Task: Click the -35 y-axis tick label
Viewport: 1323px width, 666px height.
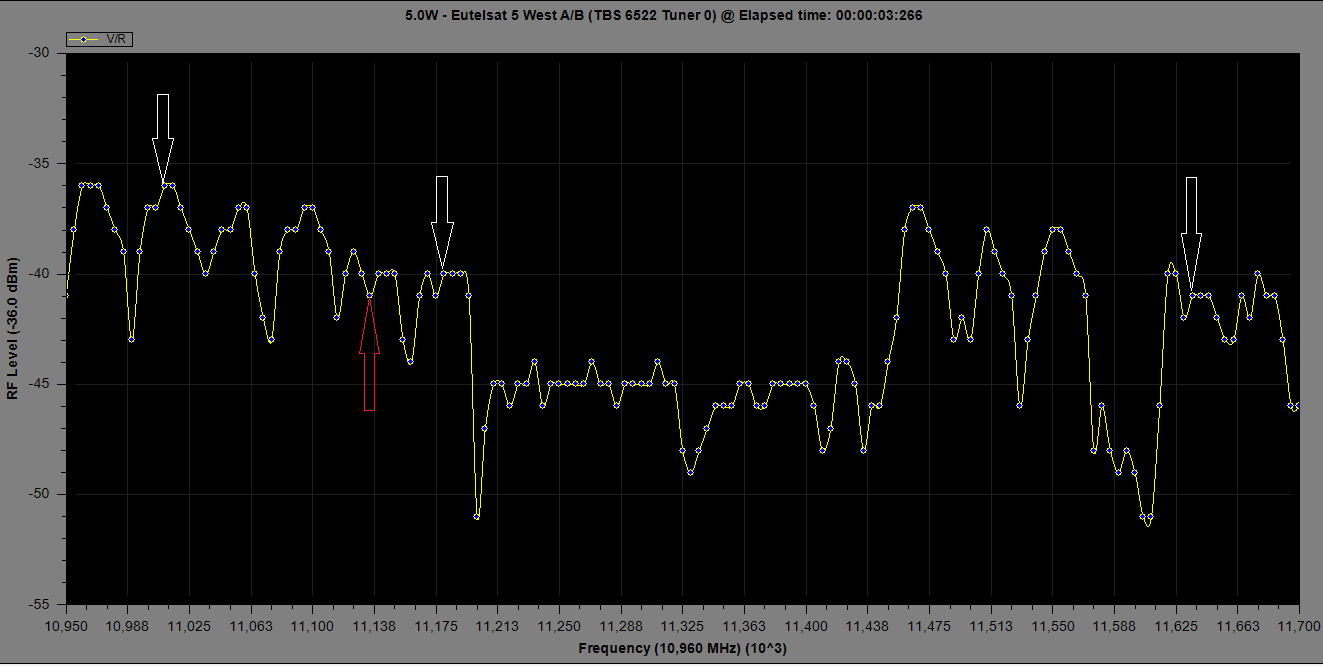Action: click(x=41, y=163)
